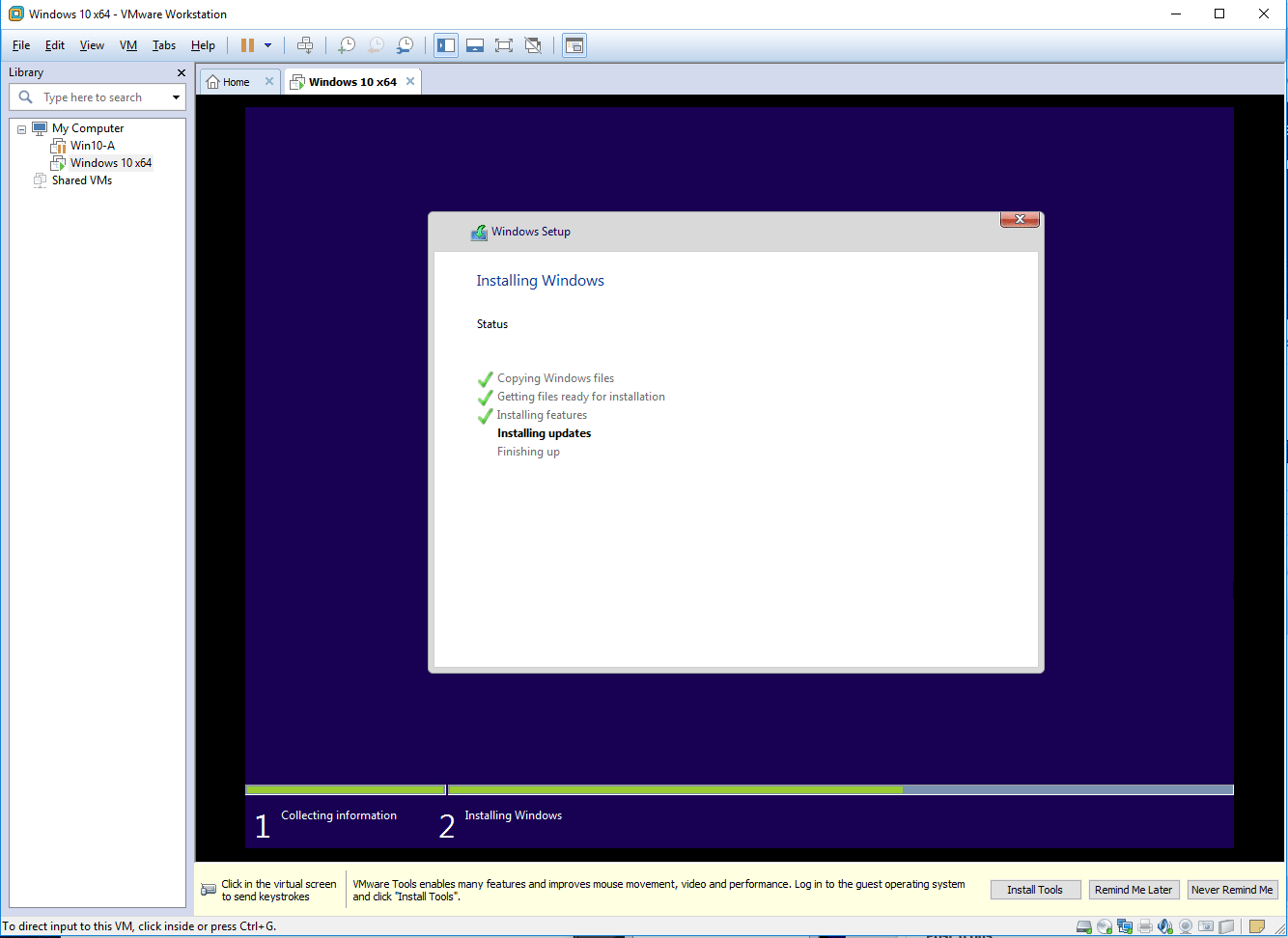
Task: Open the Edit menu
Action: [x=55, y=45]
